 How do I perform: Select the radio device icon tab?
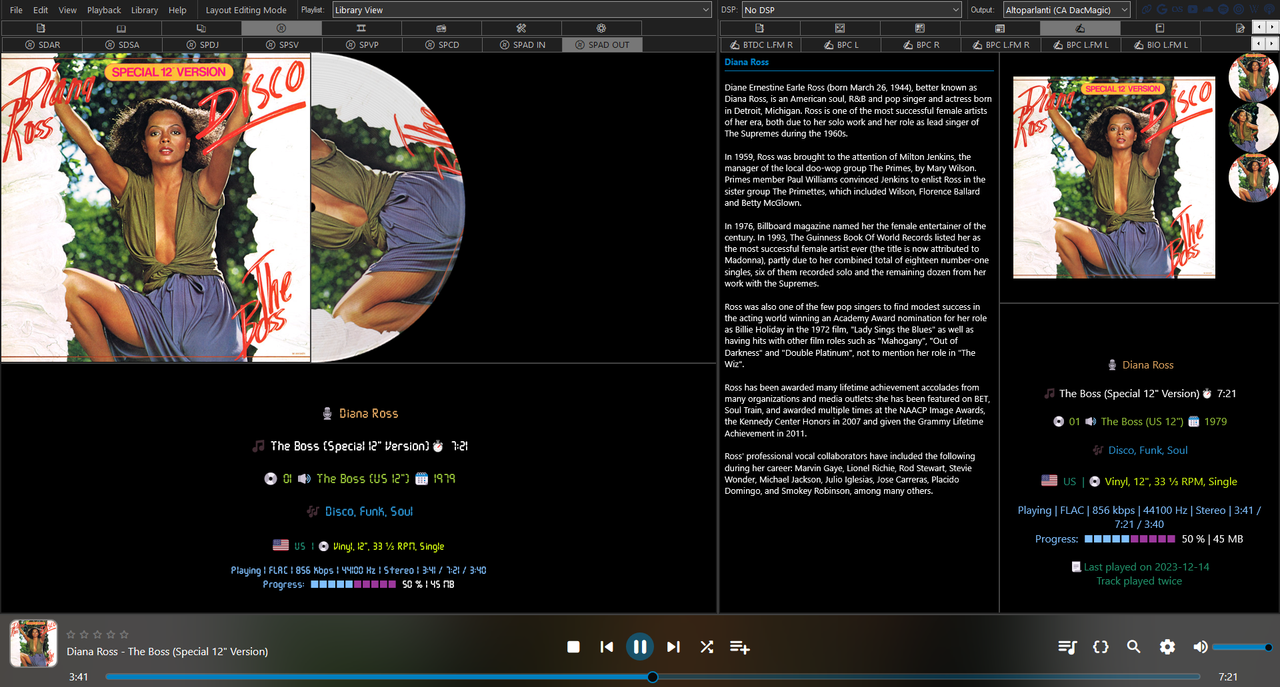(x=441, y=28)
